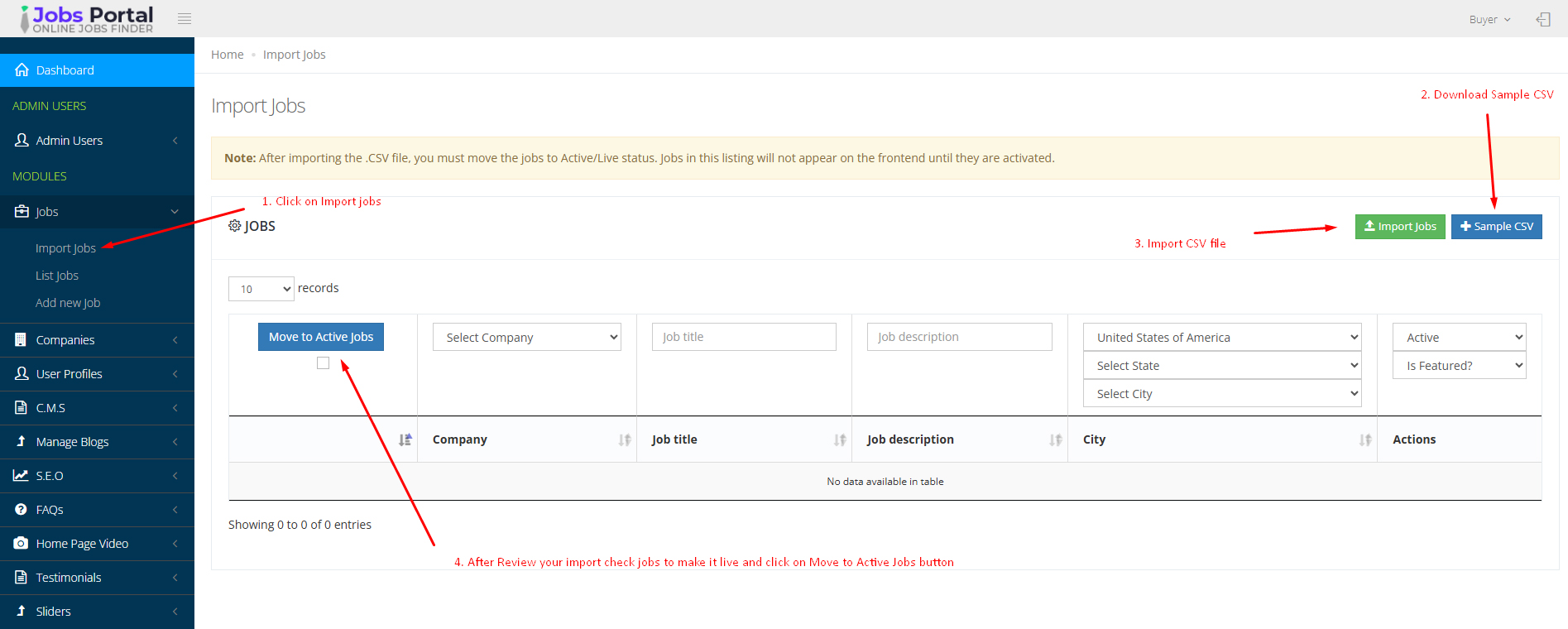
Task: Click the Home Page Video camera icon
Action: pos(21,544)
